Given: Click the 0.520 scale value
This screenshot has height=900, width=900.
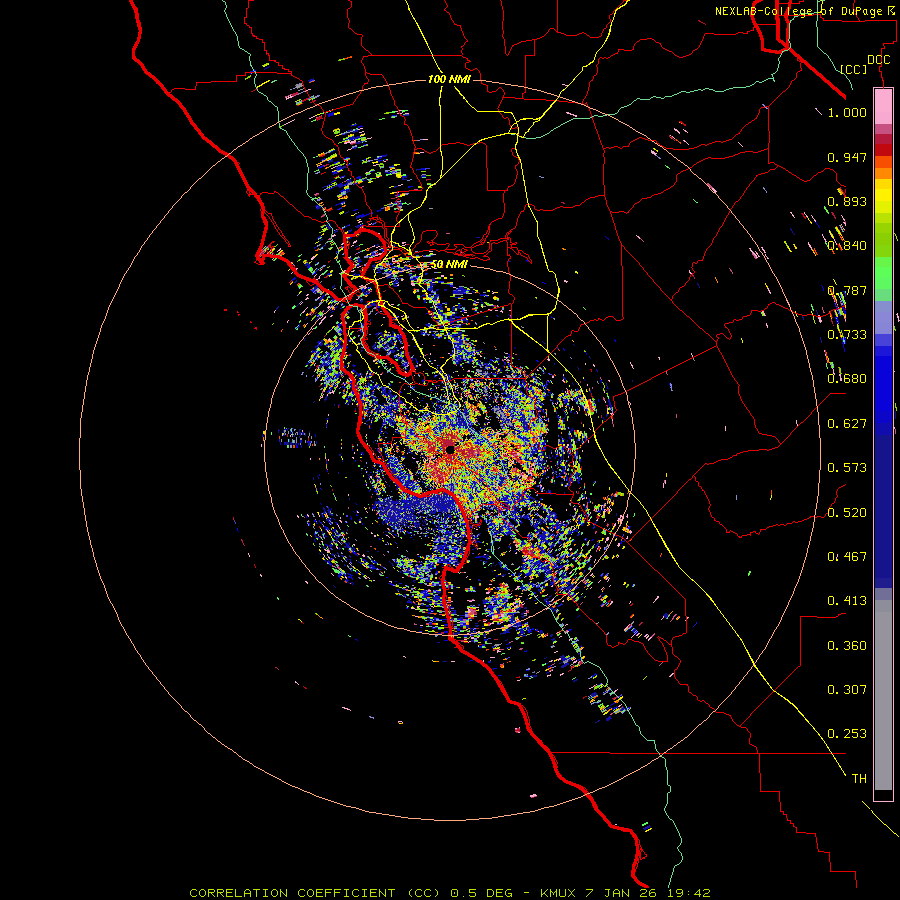Looking at the screenshot, I should pyautogui.click(x=847, y=513).
